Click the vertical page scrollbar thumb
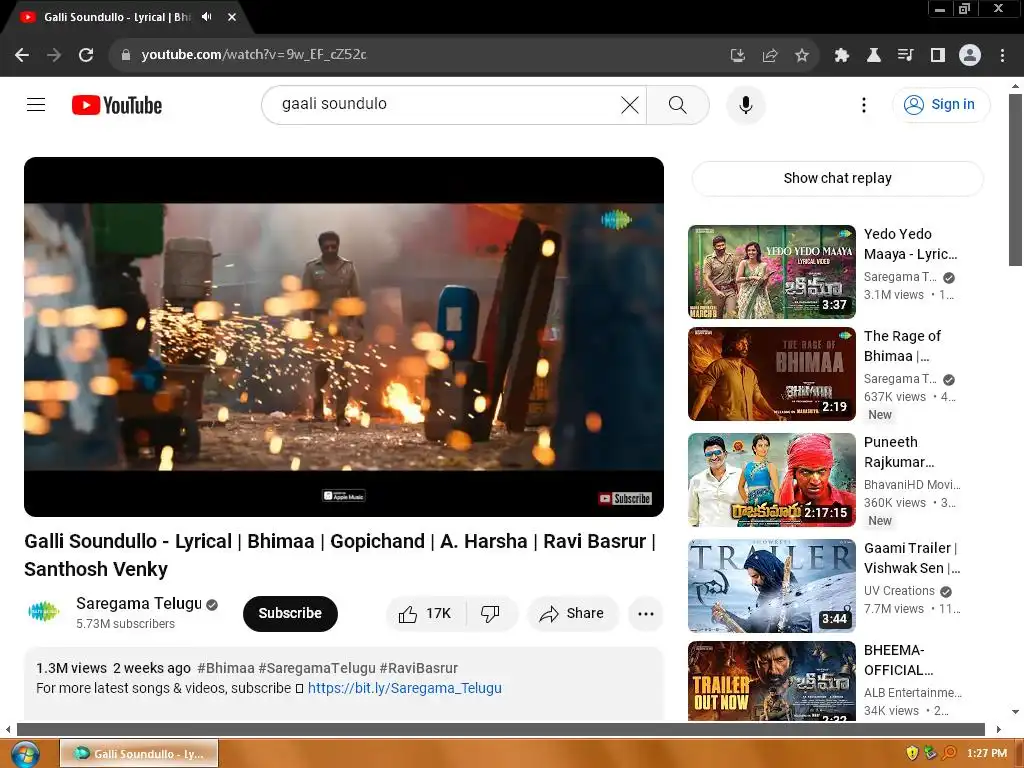 1015,180
